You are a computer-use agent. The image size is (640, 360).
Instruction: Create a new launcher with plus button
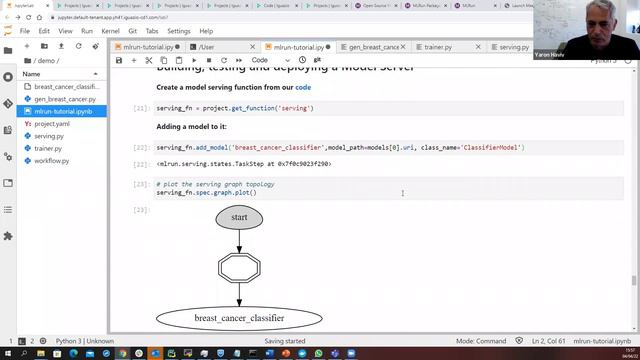[27, 46]
